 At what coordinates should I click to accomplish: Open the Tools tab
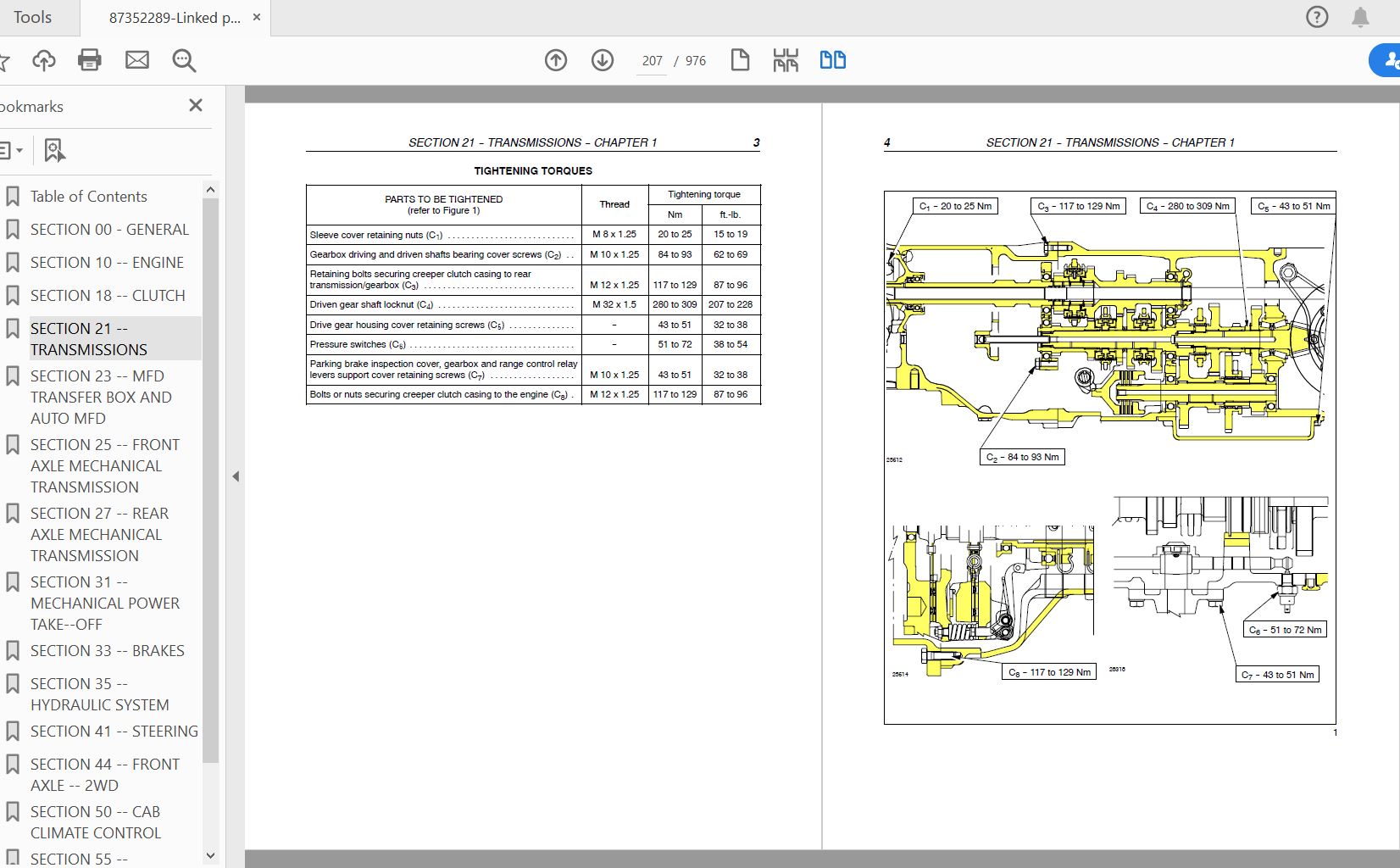coord(32,17)
